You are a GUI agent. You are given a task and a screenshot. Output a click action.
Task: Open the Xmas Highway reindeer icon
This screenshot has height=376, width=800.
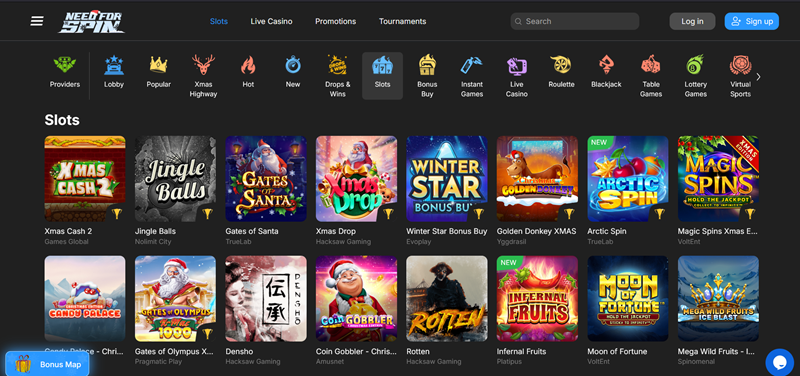point(203,65)
